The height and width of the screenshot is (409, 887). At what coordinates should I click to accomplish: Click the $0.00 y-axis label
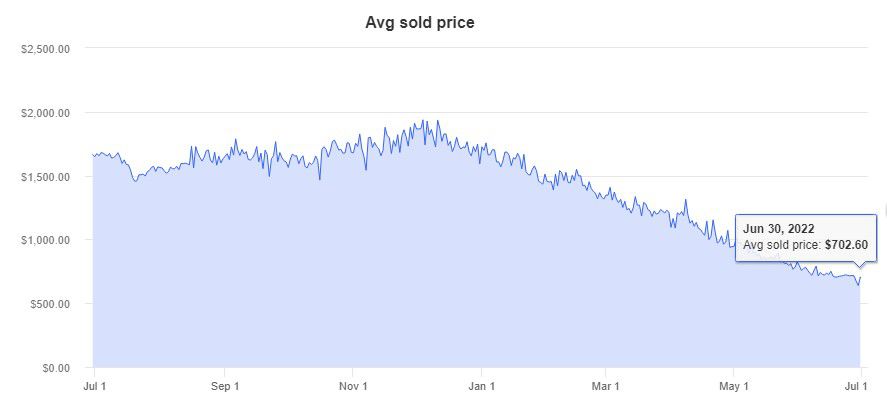click(53, 368)
